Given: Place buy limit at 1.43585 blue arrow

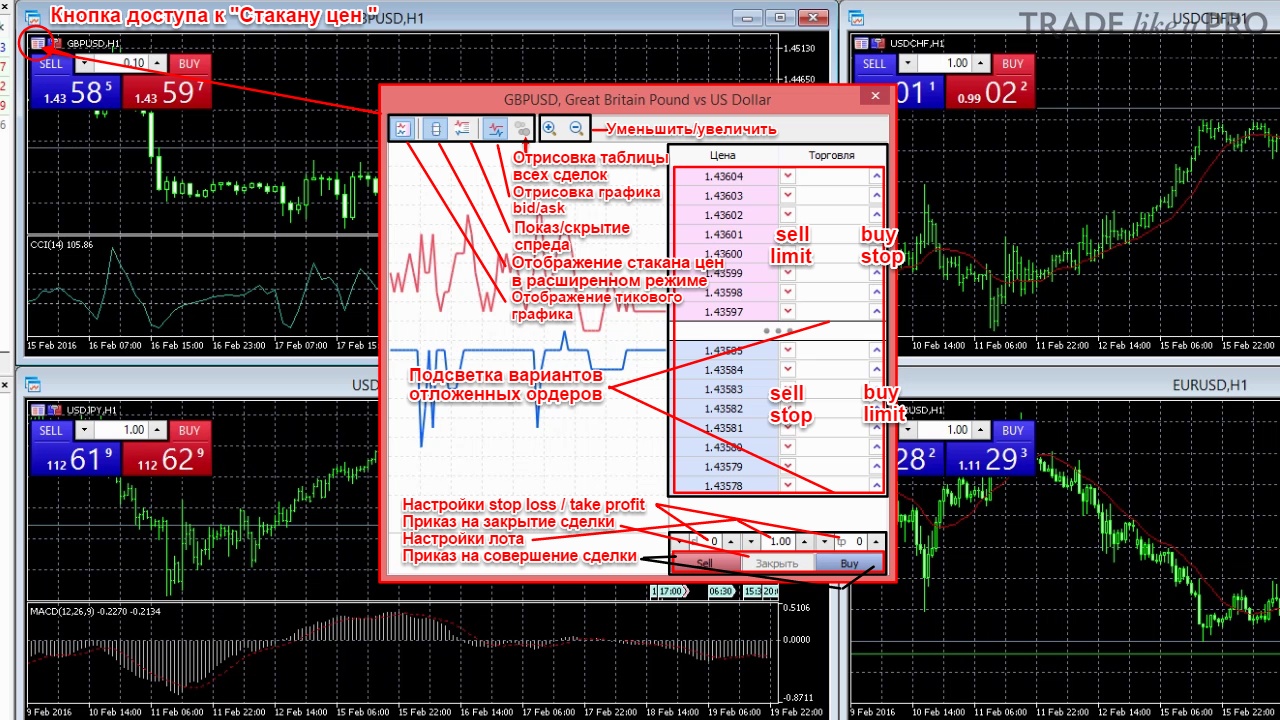Looking at the screenshot, I should click(876, 350).
